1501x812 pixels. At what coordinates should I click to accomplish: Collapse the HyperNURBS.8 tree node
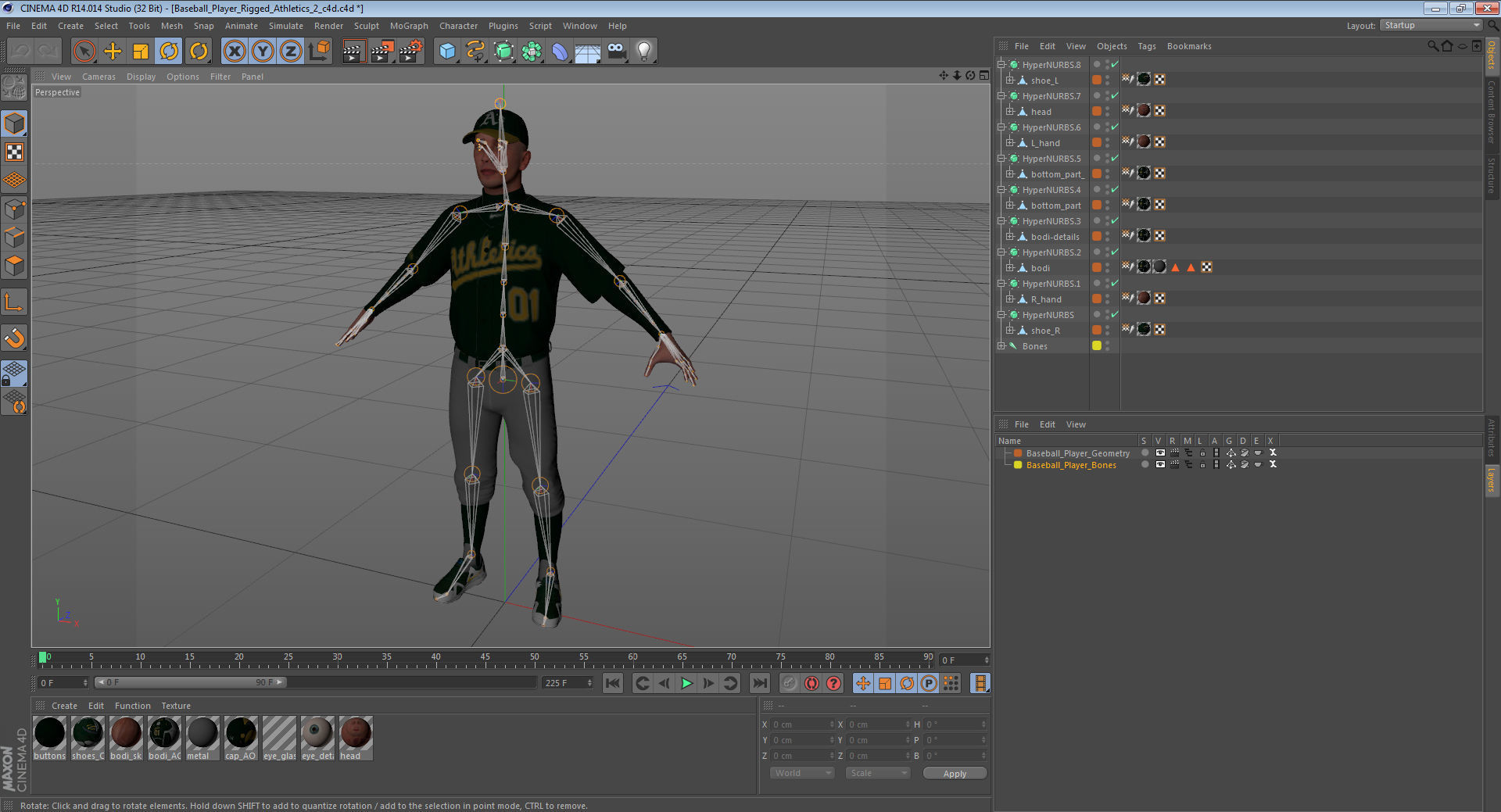1001,65
